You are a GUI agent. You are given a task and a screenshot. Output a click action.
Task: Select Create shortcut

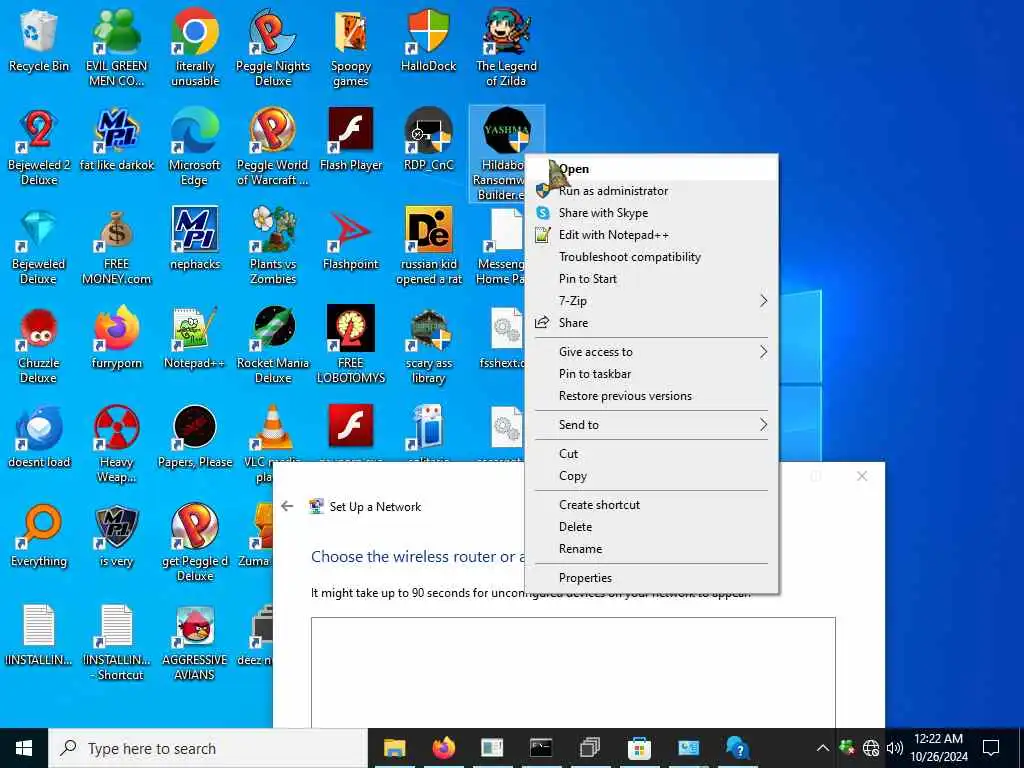pos(651,505)
